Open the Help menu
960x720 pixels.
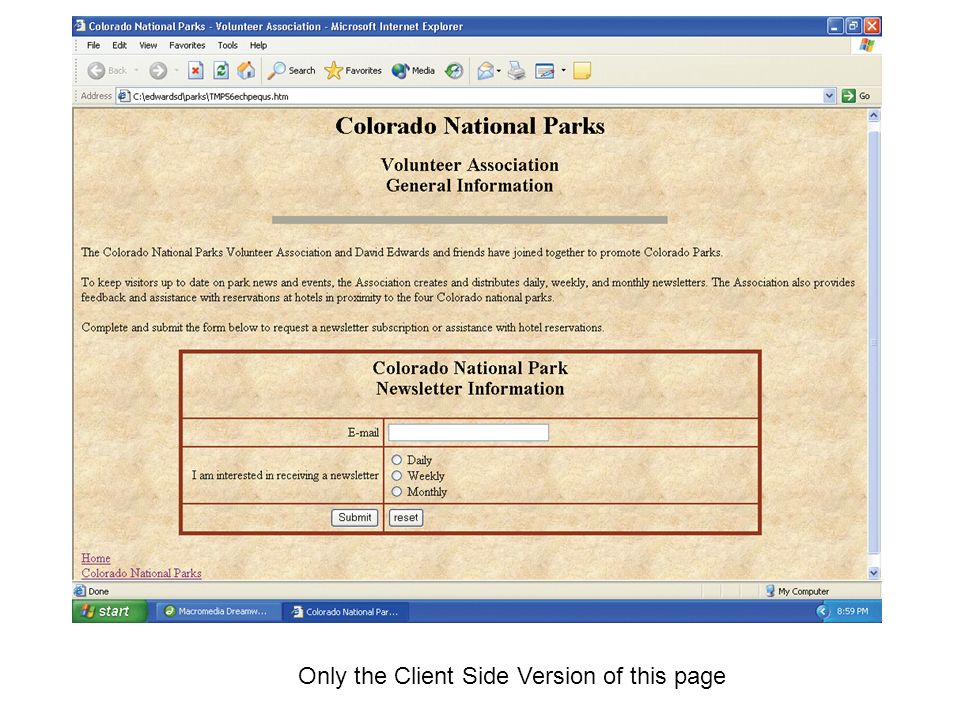[258, 45]
